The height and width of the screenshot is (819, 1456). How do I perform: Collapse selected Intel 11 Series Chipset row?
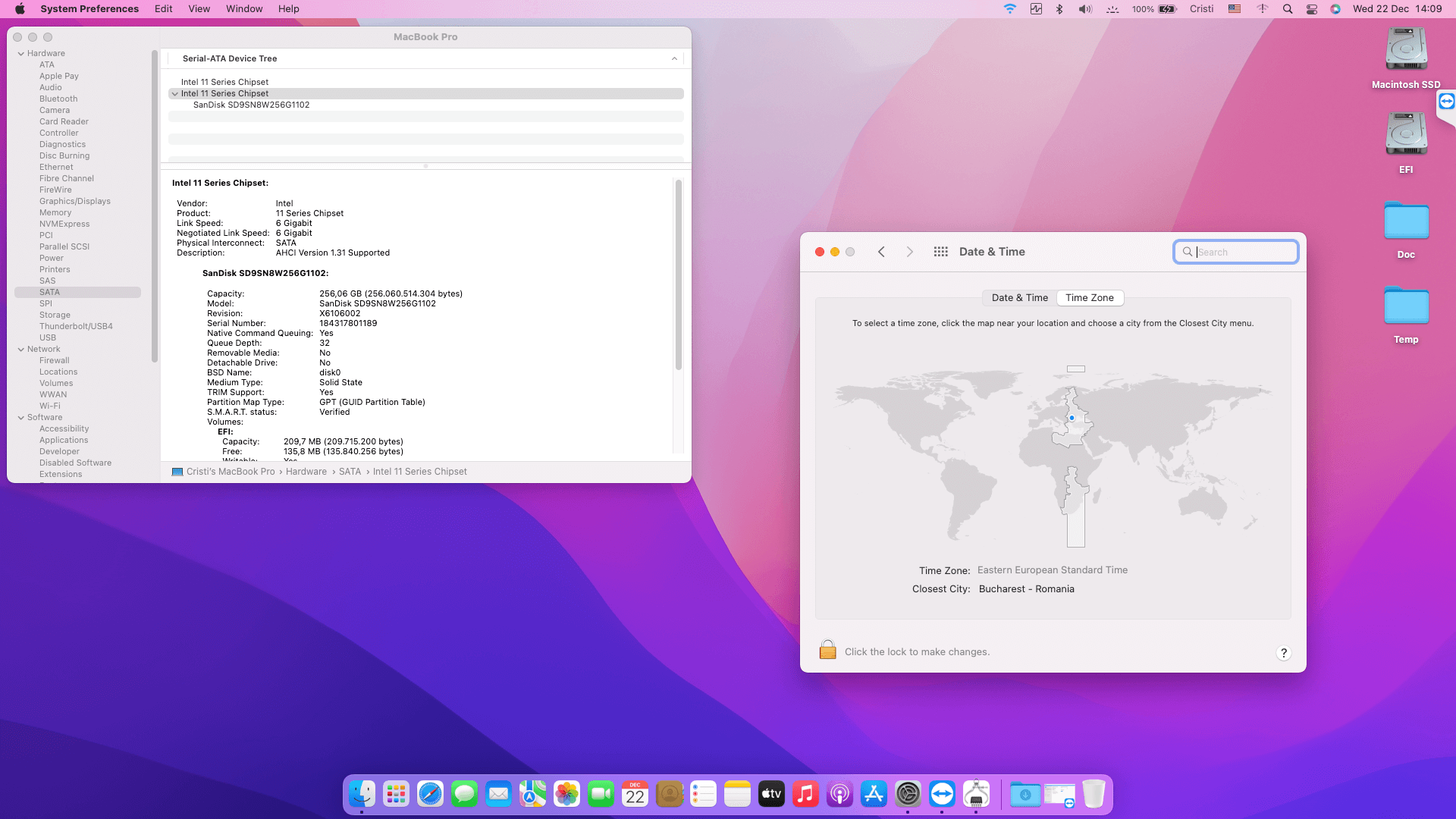click(175, 94)
